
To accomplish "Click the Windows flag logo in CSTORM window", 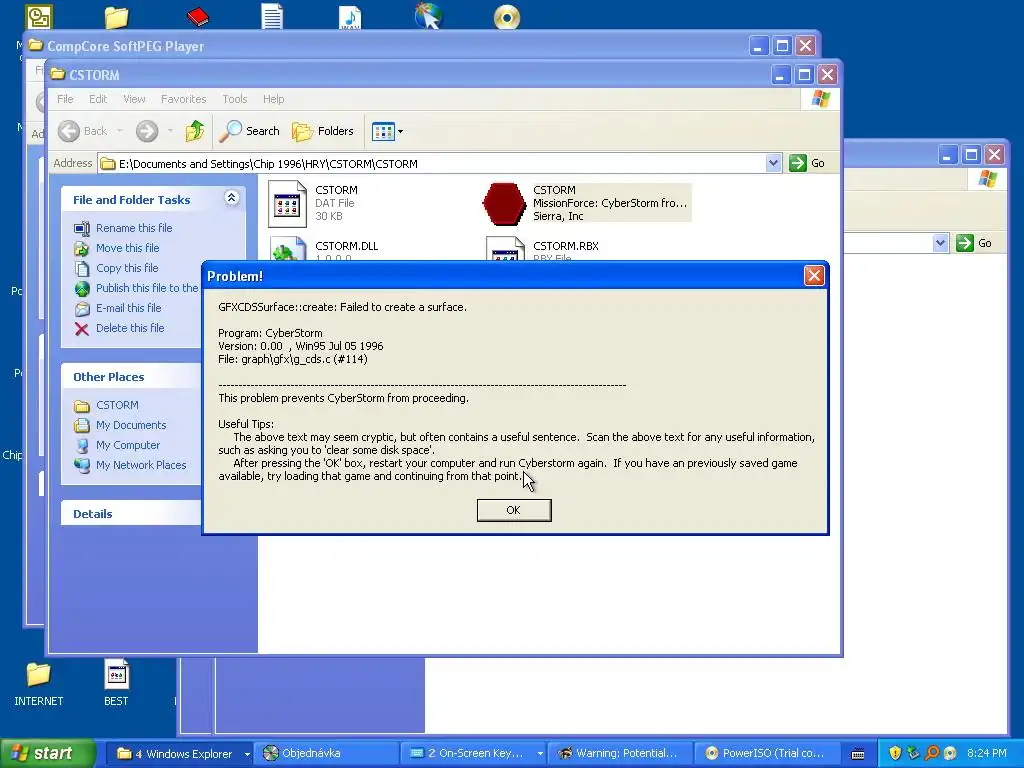I will (x=820, y=99).
